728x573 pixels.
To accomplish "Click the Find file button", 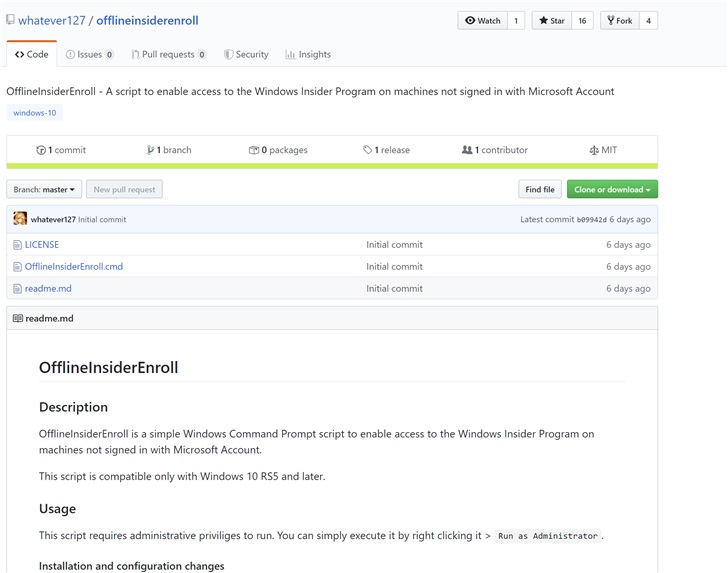I will pos(540,189).
